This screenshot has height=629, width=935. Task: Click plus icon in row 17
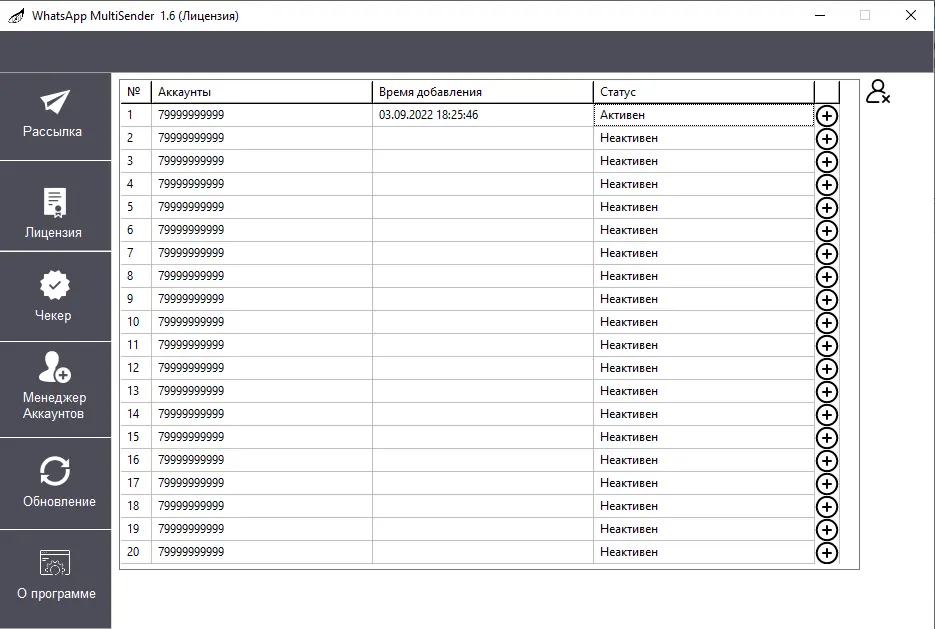click(x=826, y=484)
